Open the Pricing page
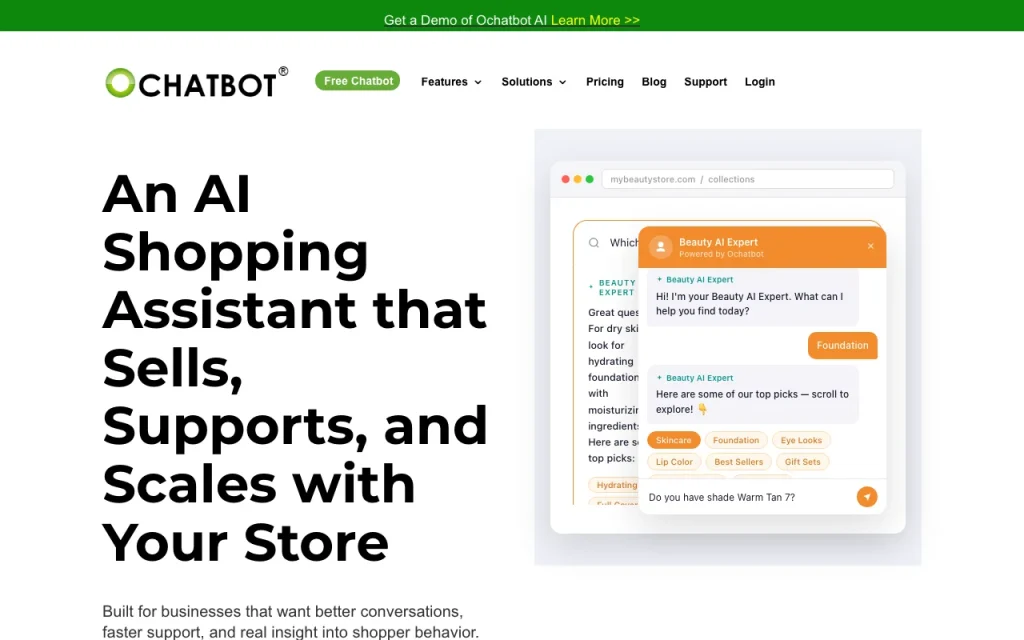The height and width of the screenshot is (640, 1024). 605,82
